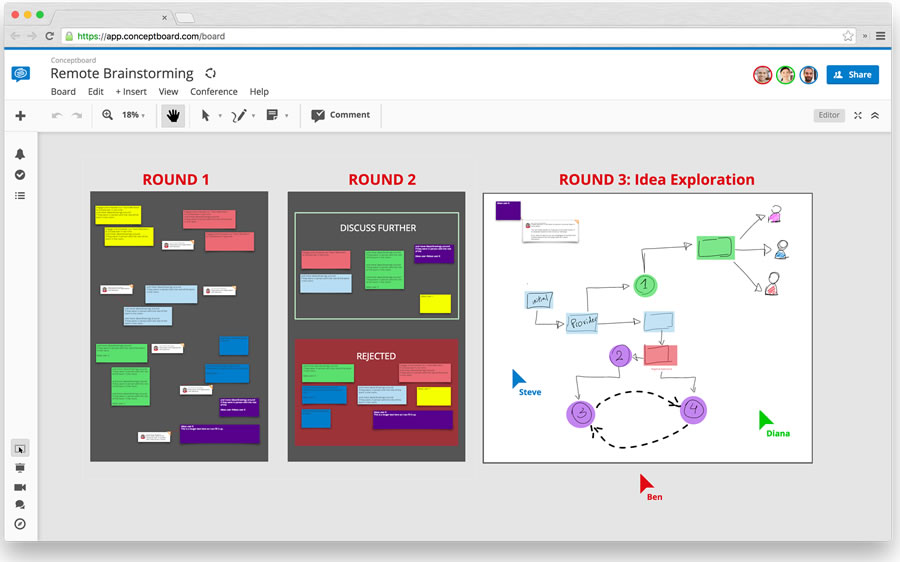Toggle presentation screen icon in sidebar
The image size is (900, 562).
[20, 468]
